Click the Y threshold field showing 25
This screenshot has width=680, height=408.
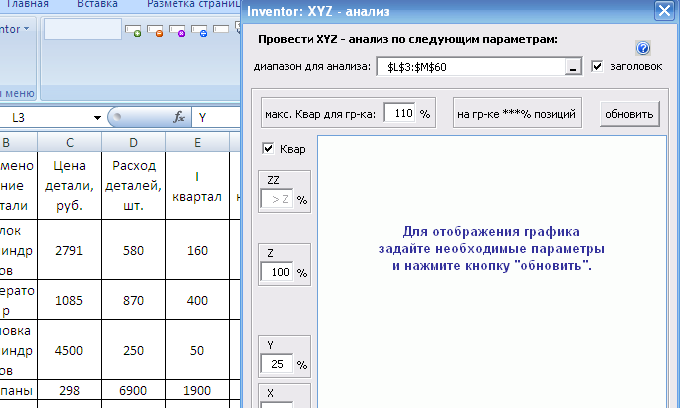pos(277,364)
